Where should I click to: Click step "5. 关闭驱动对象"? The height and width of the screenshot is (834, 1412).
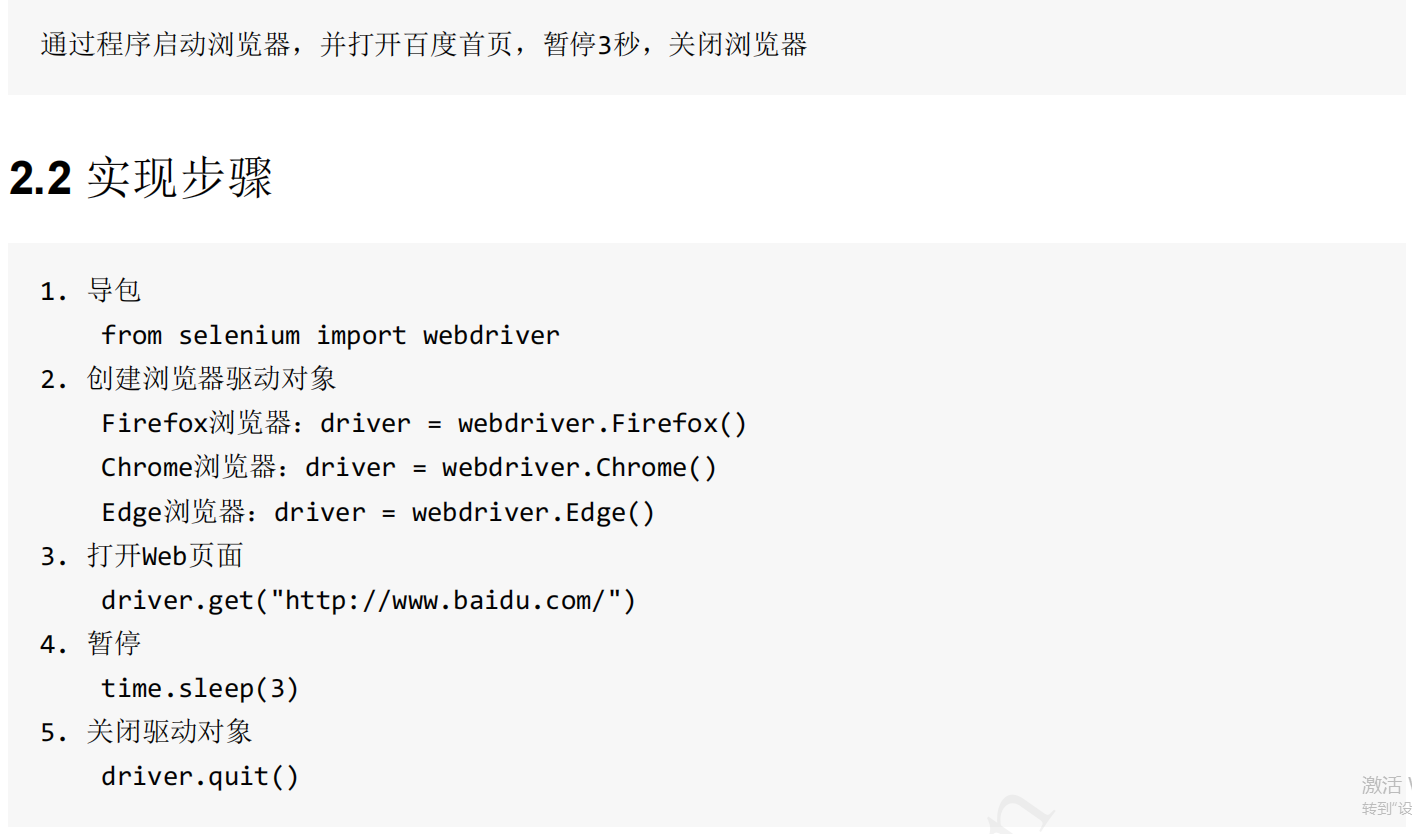pyautogui.click(x=146, y=732)
